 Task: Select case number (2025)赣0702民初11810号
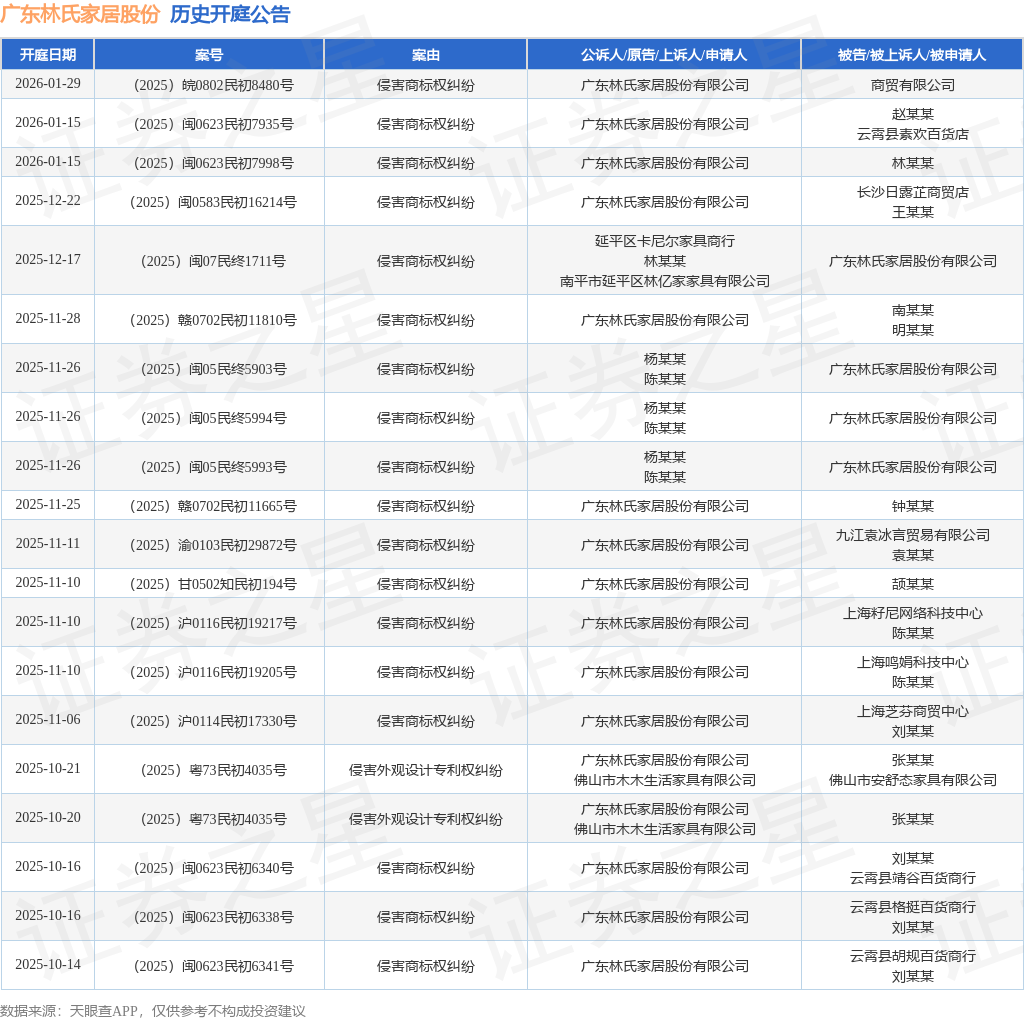(213, 320)
